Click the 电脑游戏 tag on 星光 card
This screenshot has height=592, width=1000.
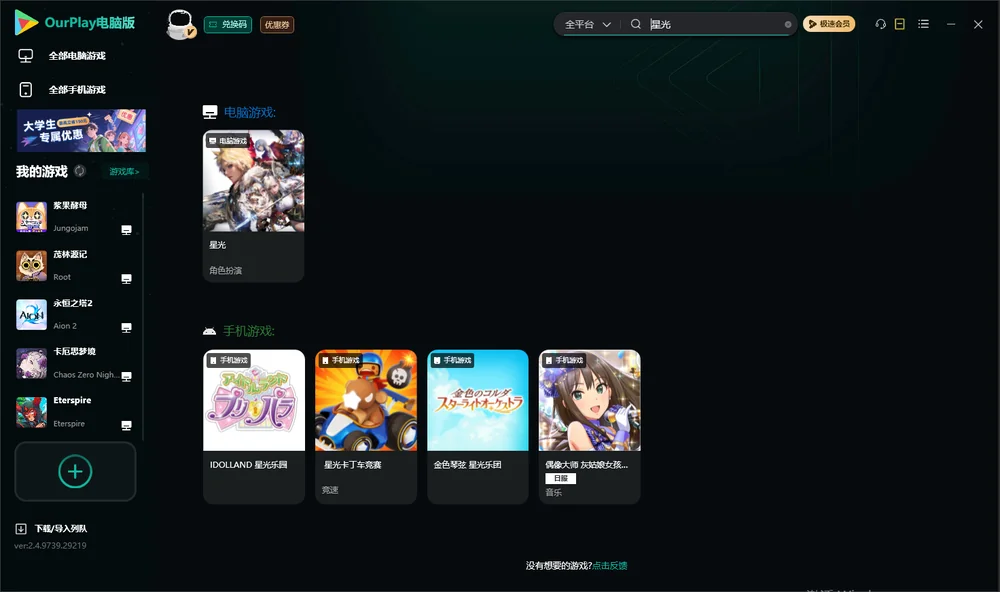coord(228,141)
